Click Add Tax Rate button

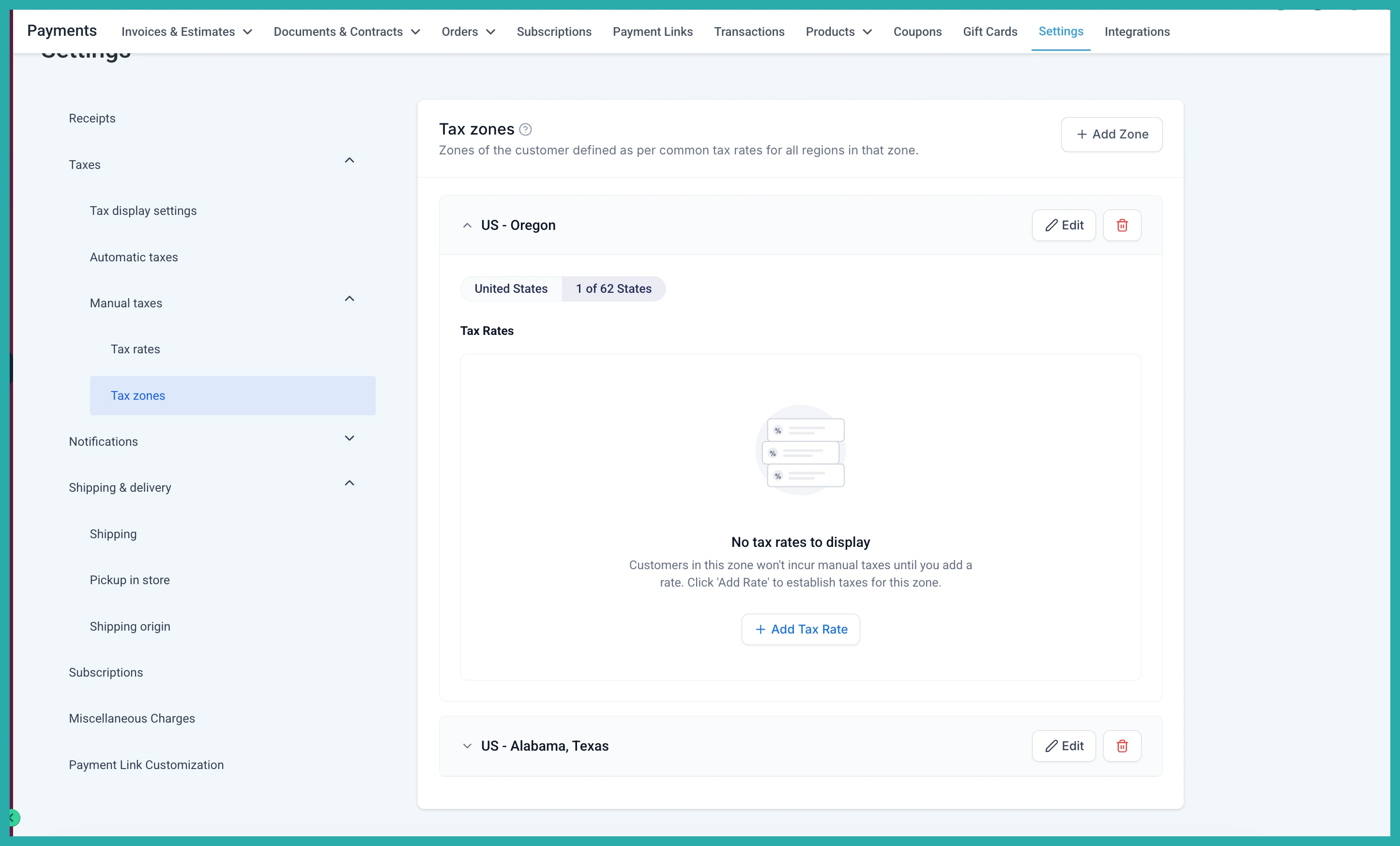pyautogui.click(x=800, y=629)
